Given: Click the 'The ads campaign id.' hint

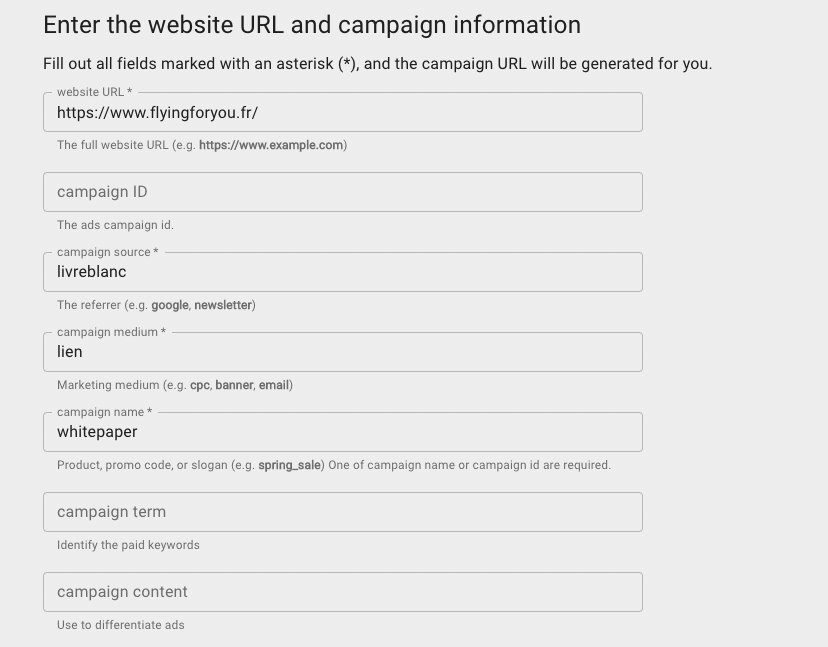Looking at the screenshot, I should coord(115,225).
